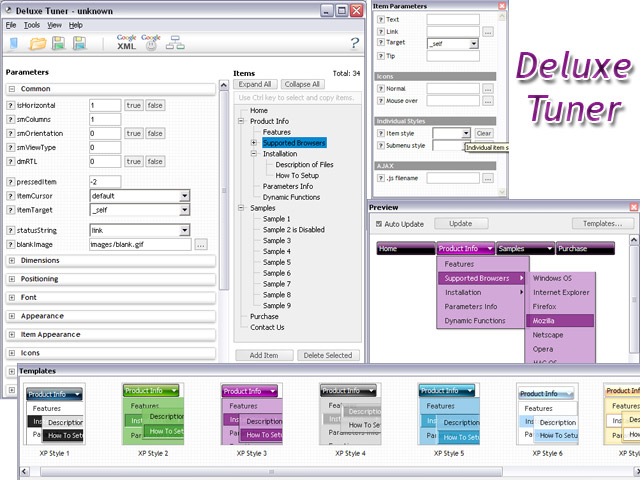Click the Help question mark toolbar icon
This screenshot has width=640, height=480.
(354, 43)
